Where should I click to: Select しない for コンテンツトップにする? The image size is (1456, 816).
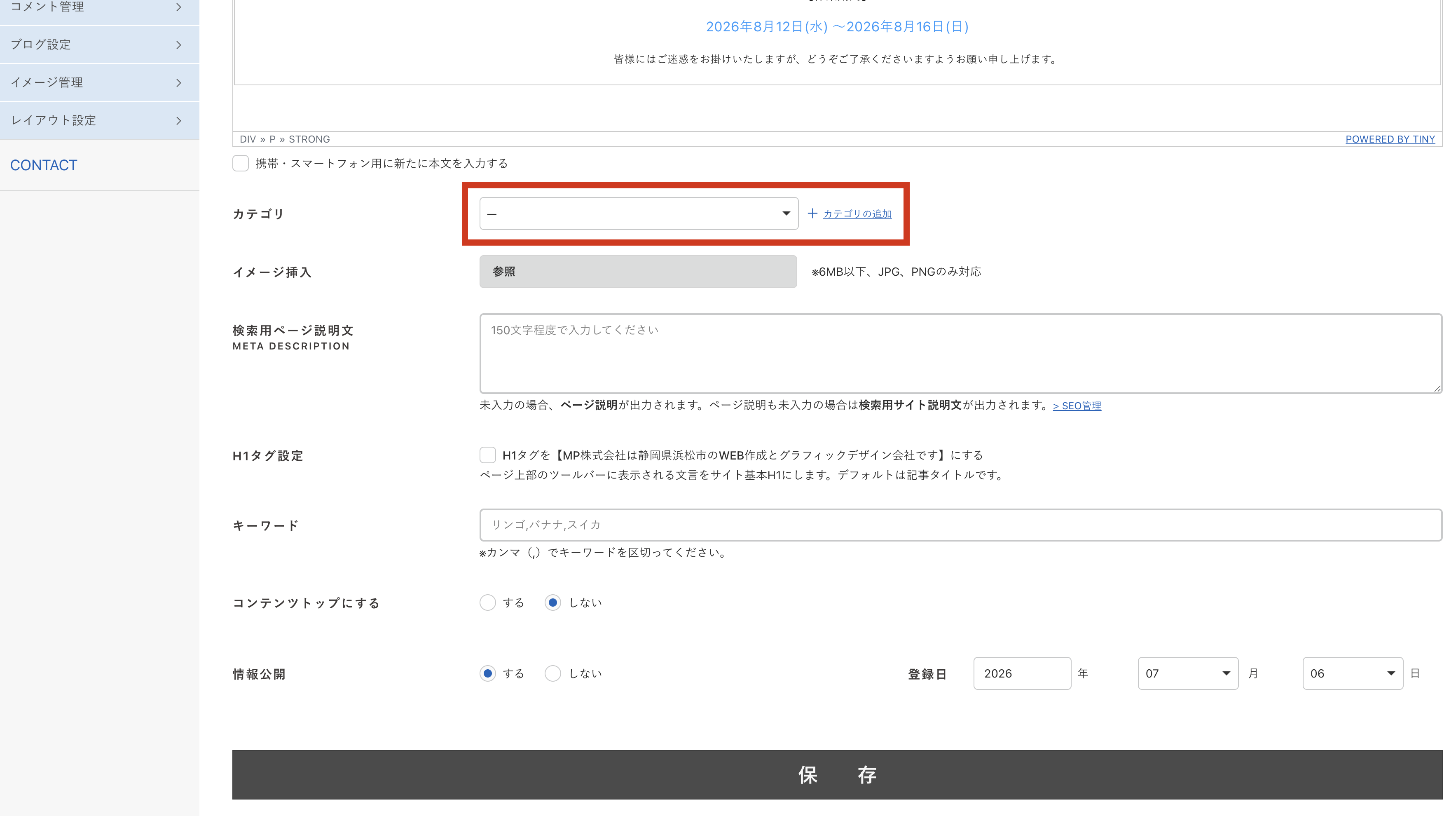point(553,602)
